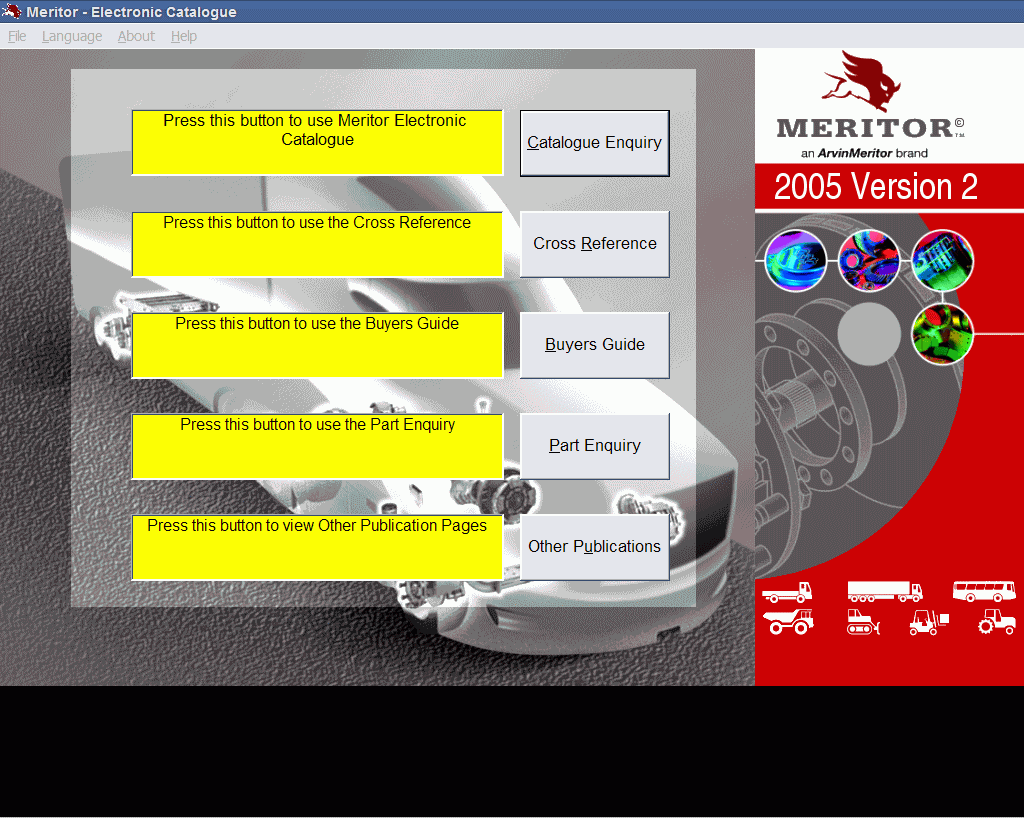1024x818 pixels.
Task: Click the purple brake drum circle photo
Action: [794, 260]
